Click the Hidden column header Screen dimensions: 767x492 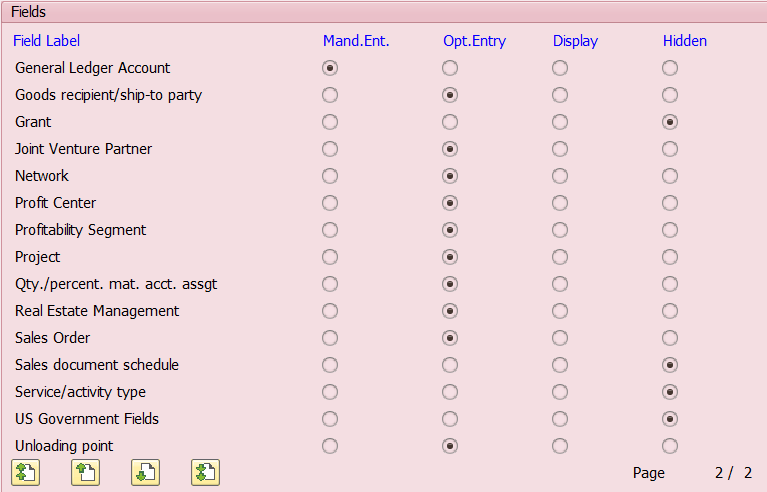684,41
